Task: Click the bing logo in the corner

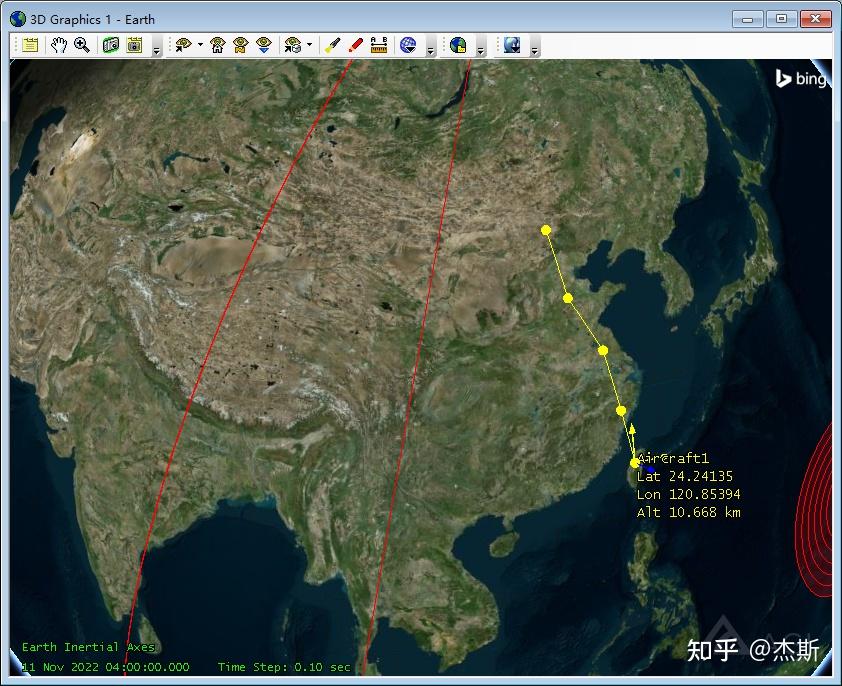Action: click(801, 79)
